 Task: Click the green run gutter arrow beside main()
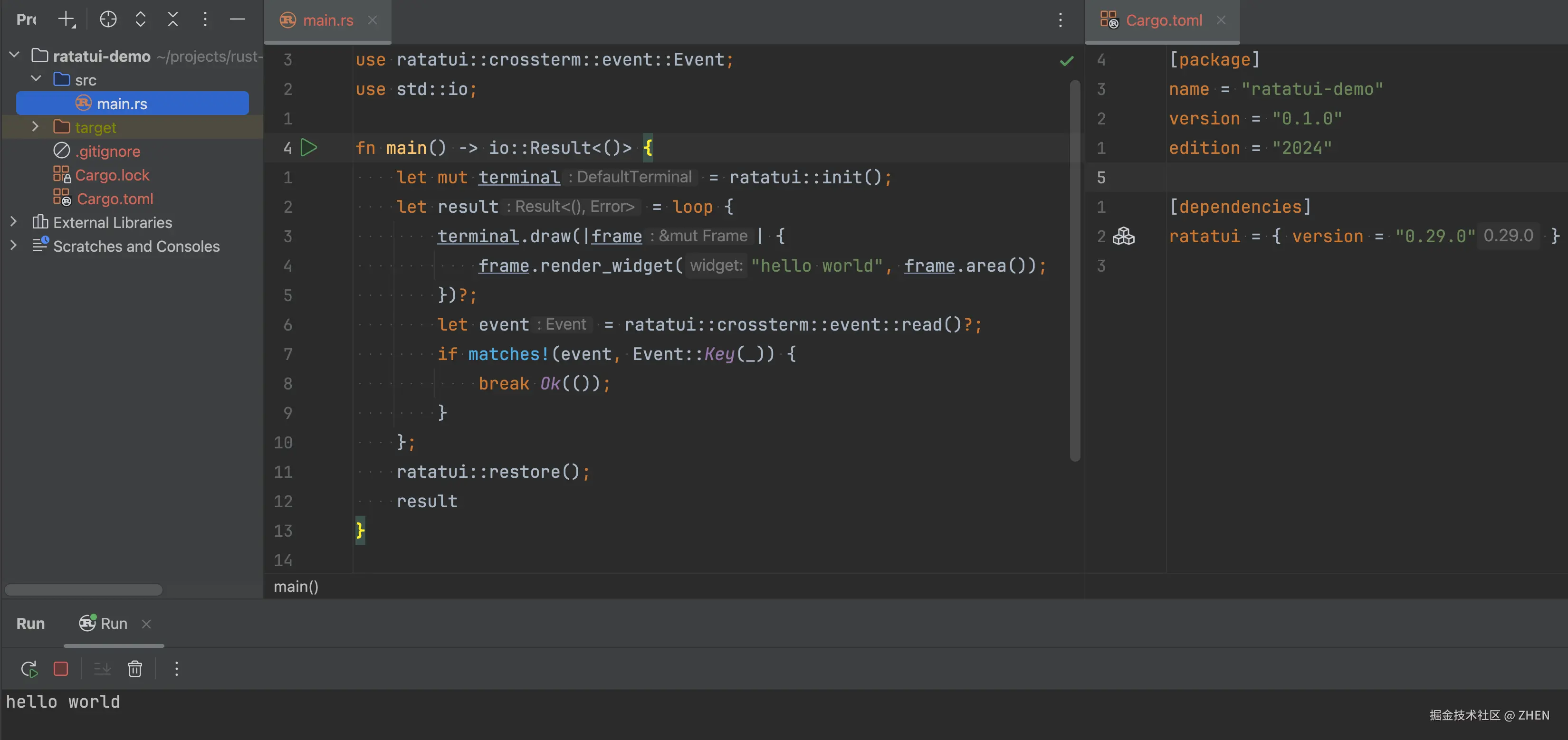point(308,147)
